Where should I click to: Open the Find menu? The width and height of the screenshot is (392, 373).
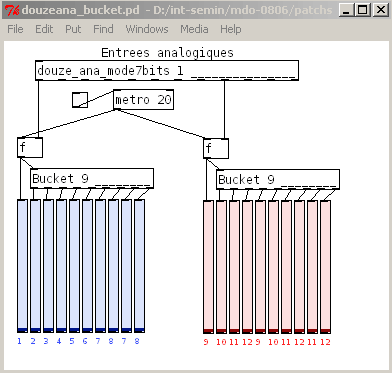point(103,29)
